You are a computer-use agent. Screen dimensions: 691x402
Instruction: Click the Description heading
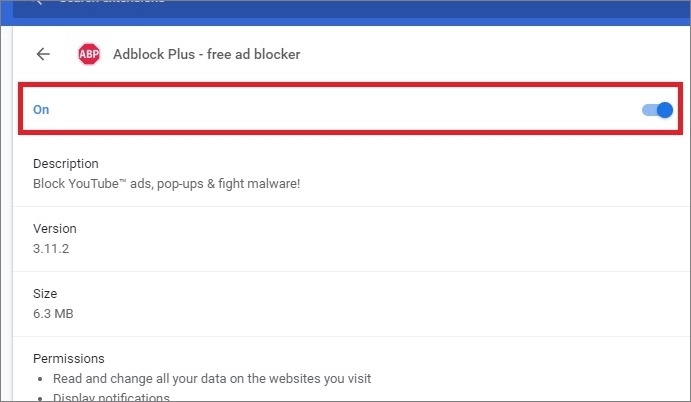pos(66,164)
